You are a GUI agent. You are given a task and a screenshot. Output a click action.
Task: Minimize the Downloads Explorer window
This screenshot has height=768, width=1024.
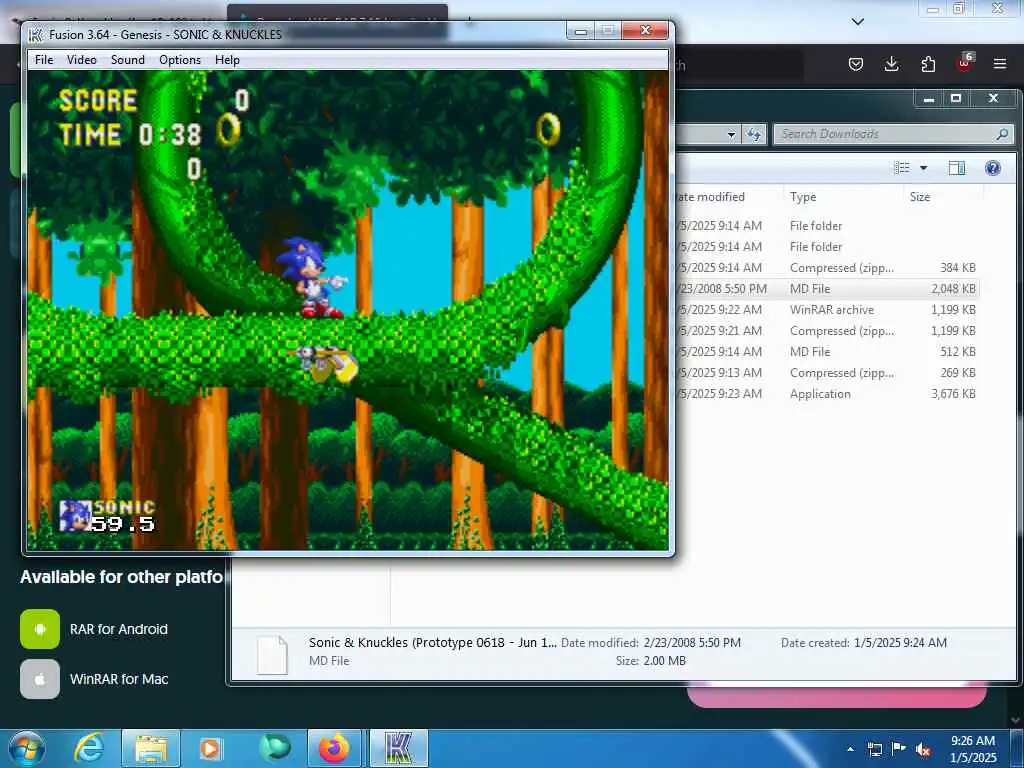[929, 99]
